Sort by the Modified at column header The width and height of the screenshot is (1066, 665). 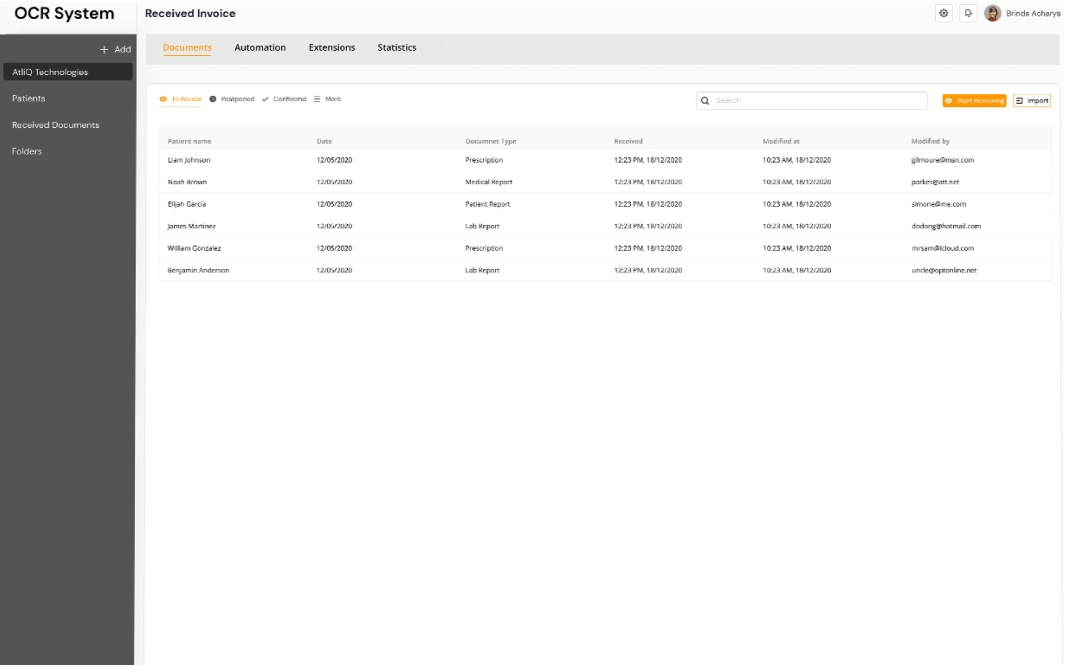click(781, 141)
